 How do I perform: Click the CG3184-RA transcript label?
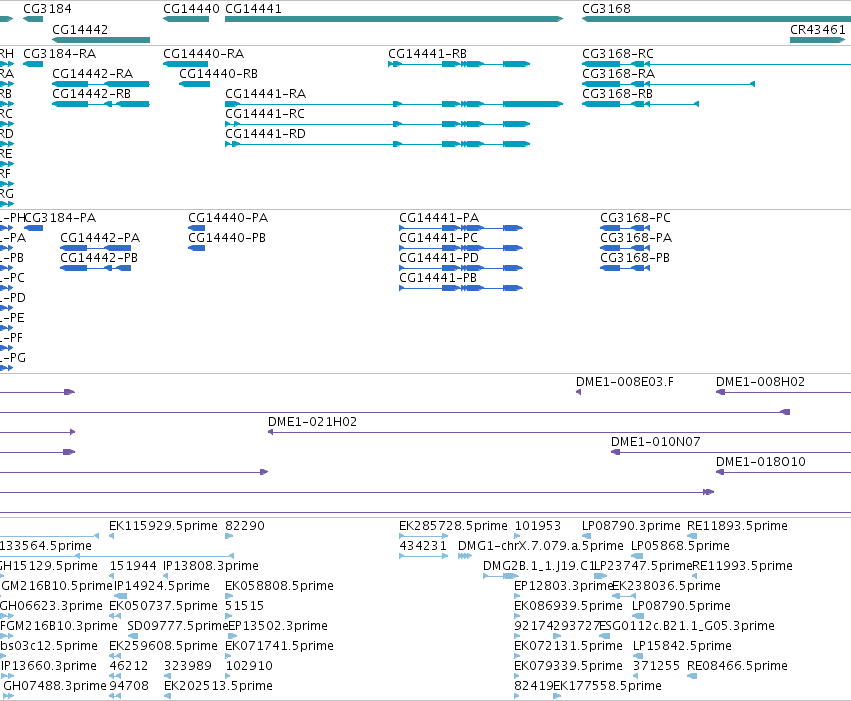tap(60, 54)
